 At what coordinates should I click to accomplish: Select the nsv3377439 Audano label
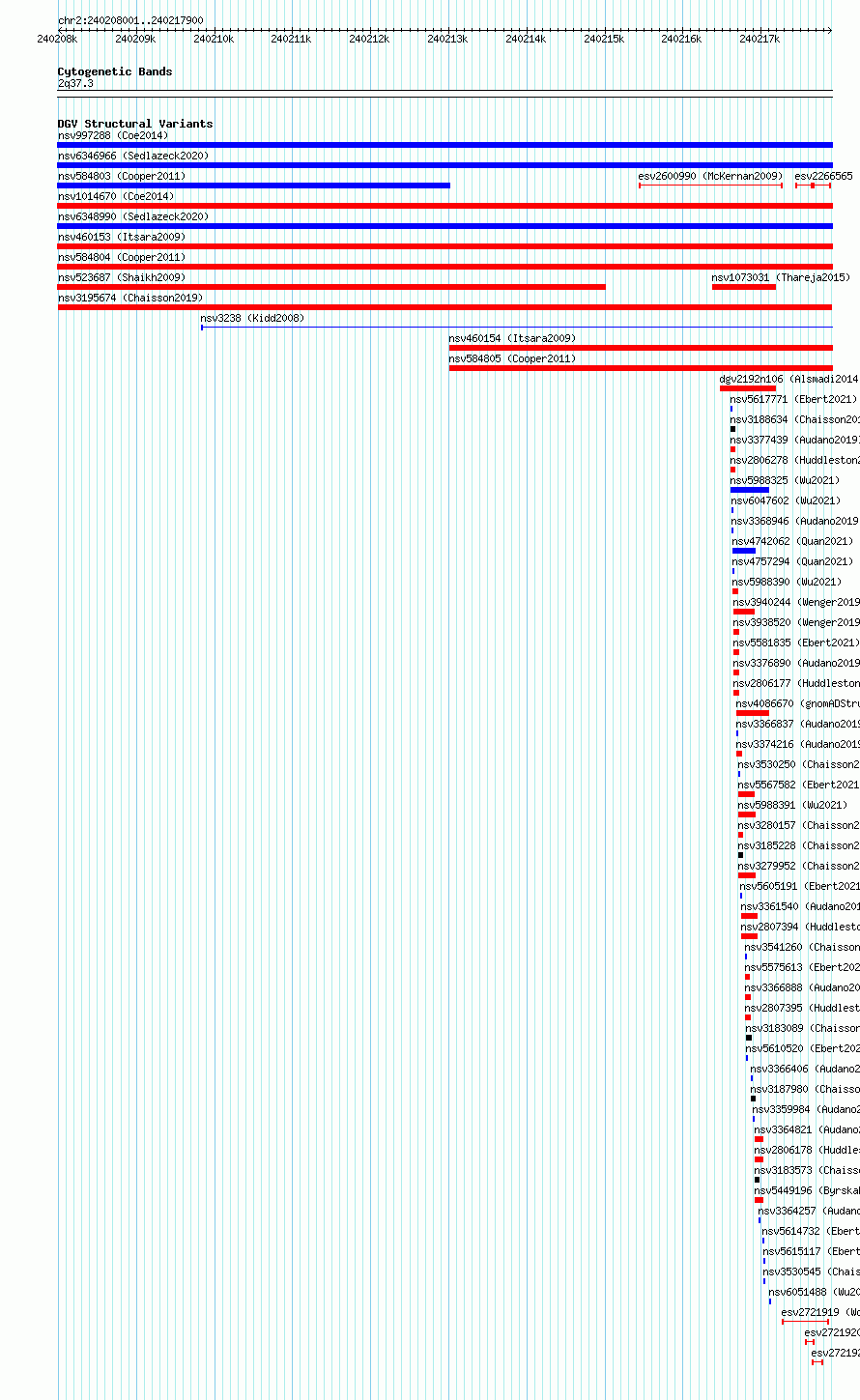795,440
